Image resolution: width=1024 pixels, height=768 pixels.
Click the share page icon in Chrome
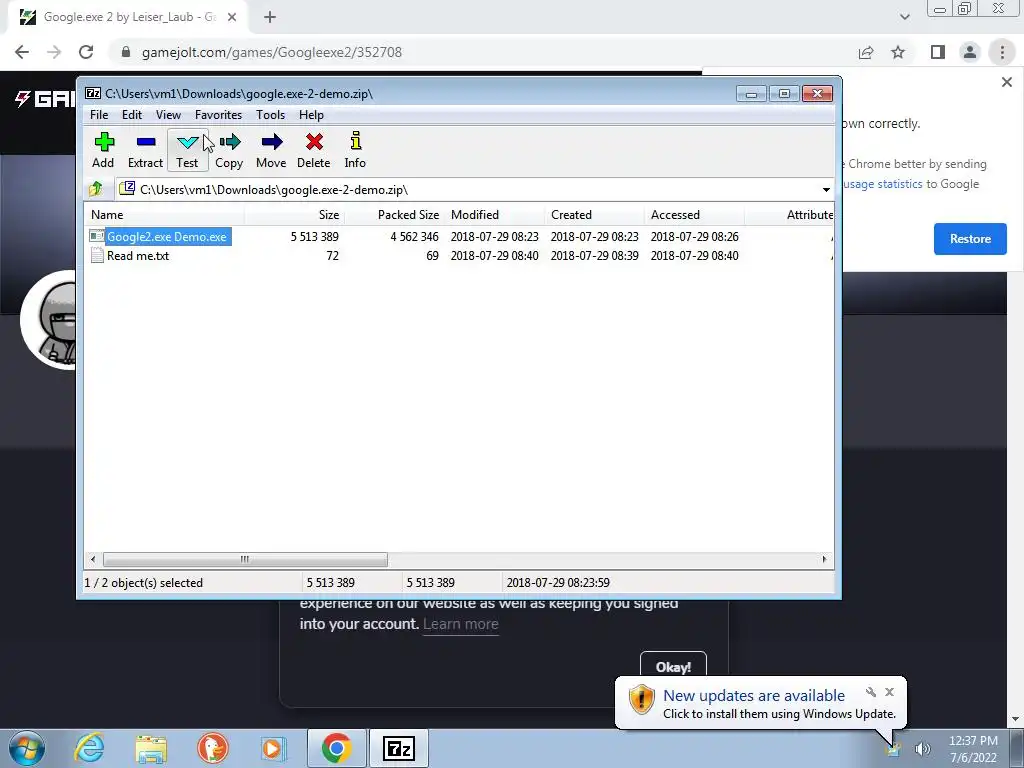click(x=866, y=52)
